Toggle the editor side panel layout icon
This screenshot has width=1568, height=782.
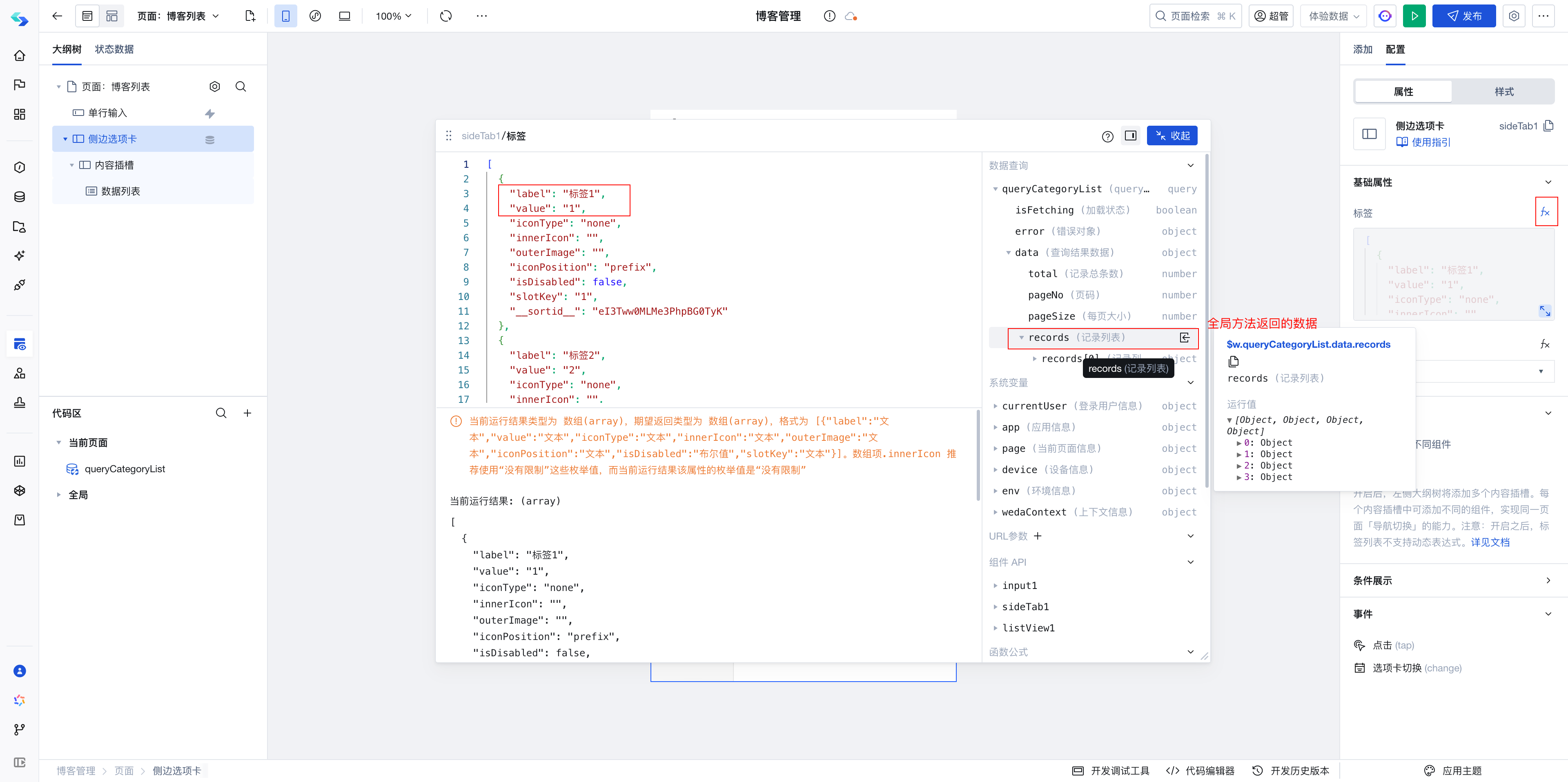point(1130,136)
